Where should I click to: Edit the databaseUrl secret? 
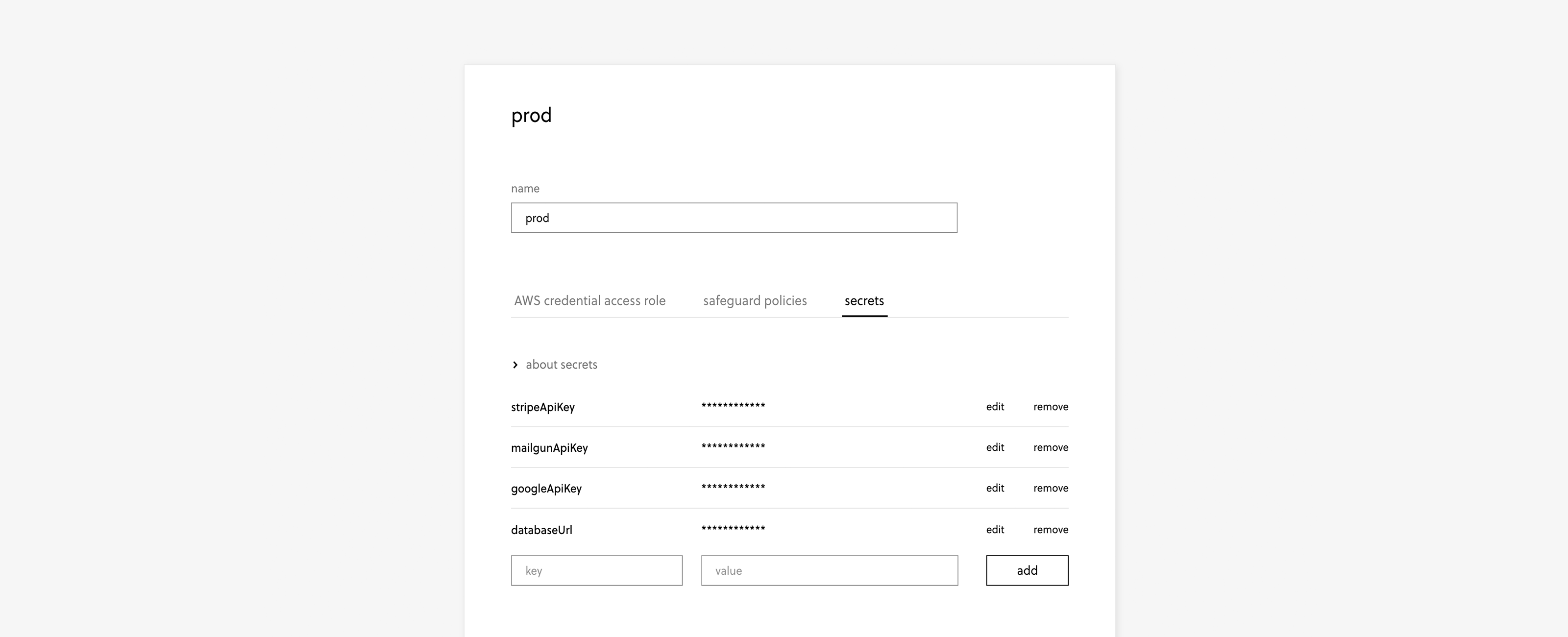tap(995, 530)
